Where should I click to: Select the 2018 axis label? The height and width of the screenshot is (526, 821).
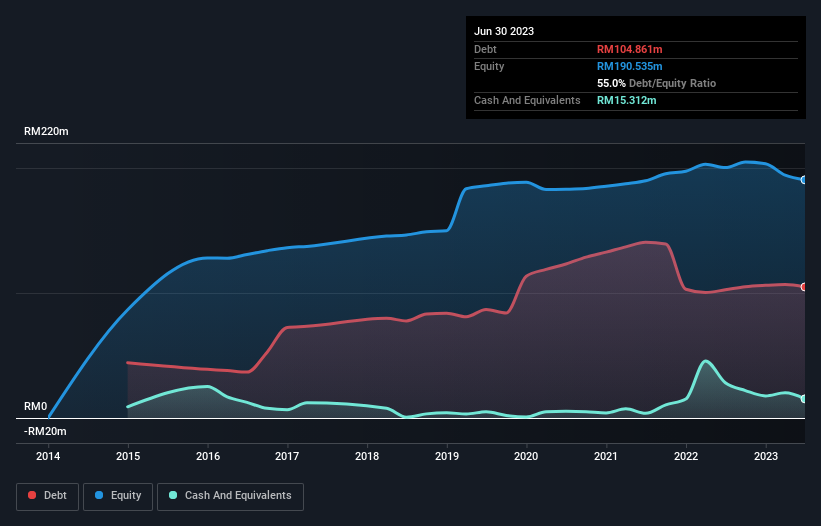[367, 456]
